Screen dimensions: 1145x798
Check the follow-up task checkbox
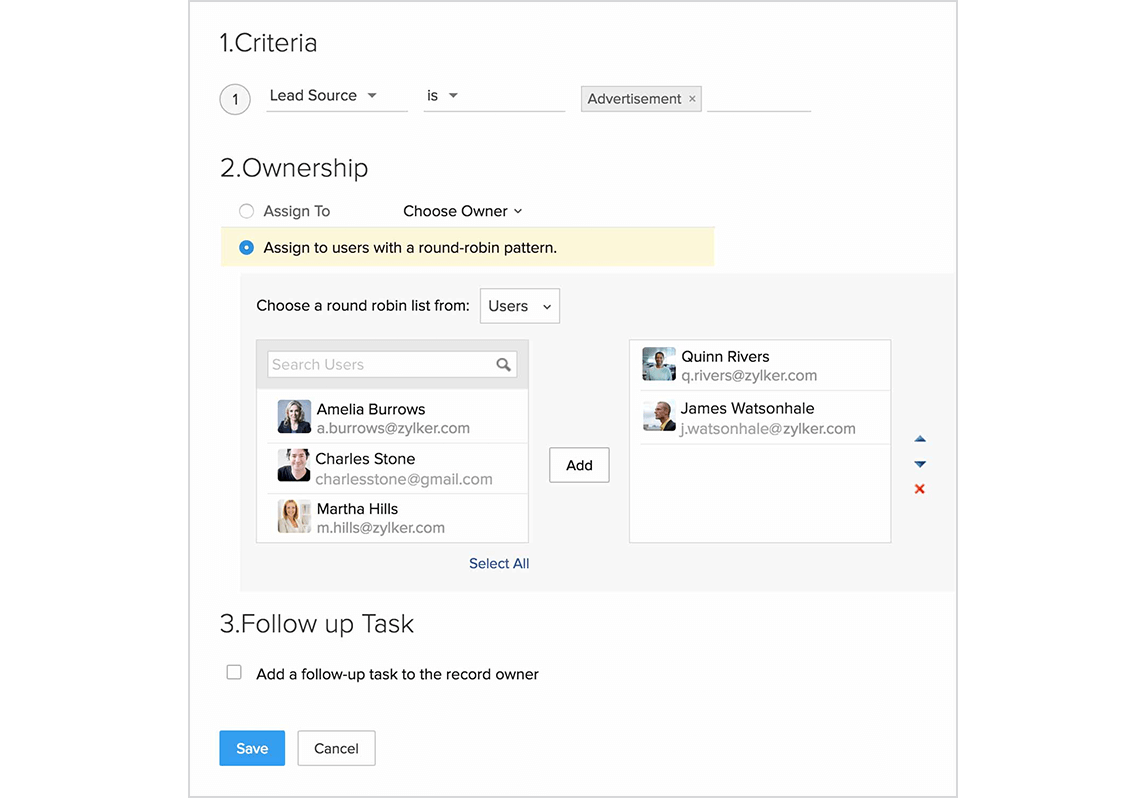coord(234,672)
